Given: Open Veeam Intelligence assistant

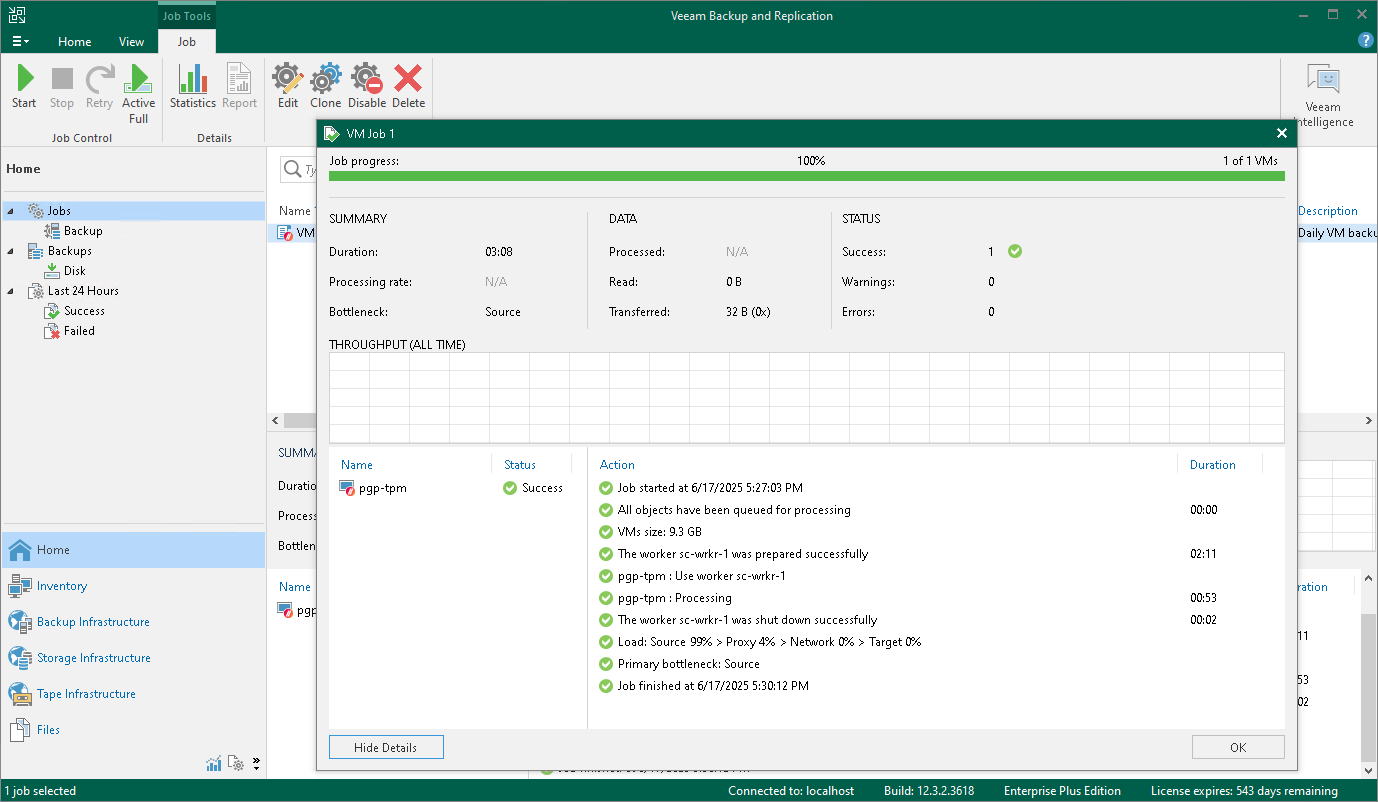Looking at the screenshot, I should (x=1323, y=96).
